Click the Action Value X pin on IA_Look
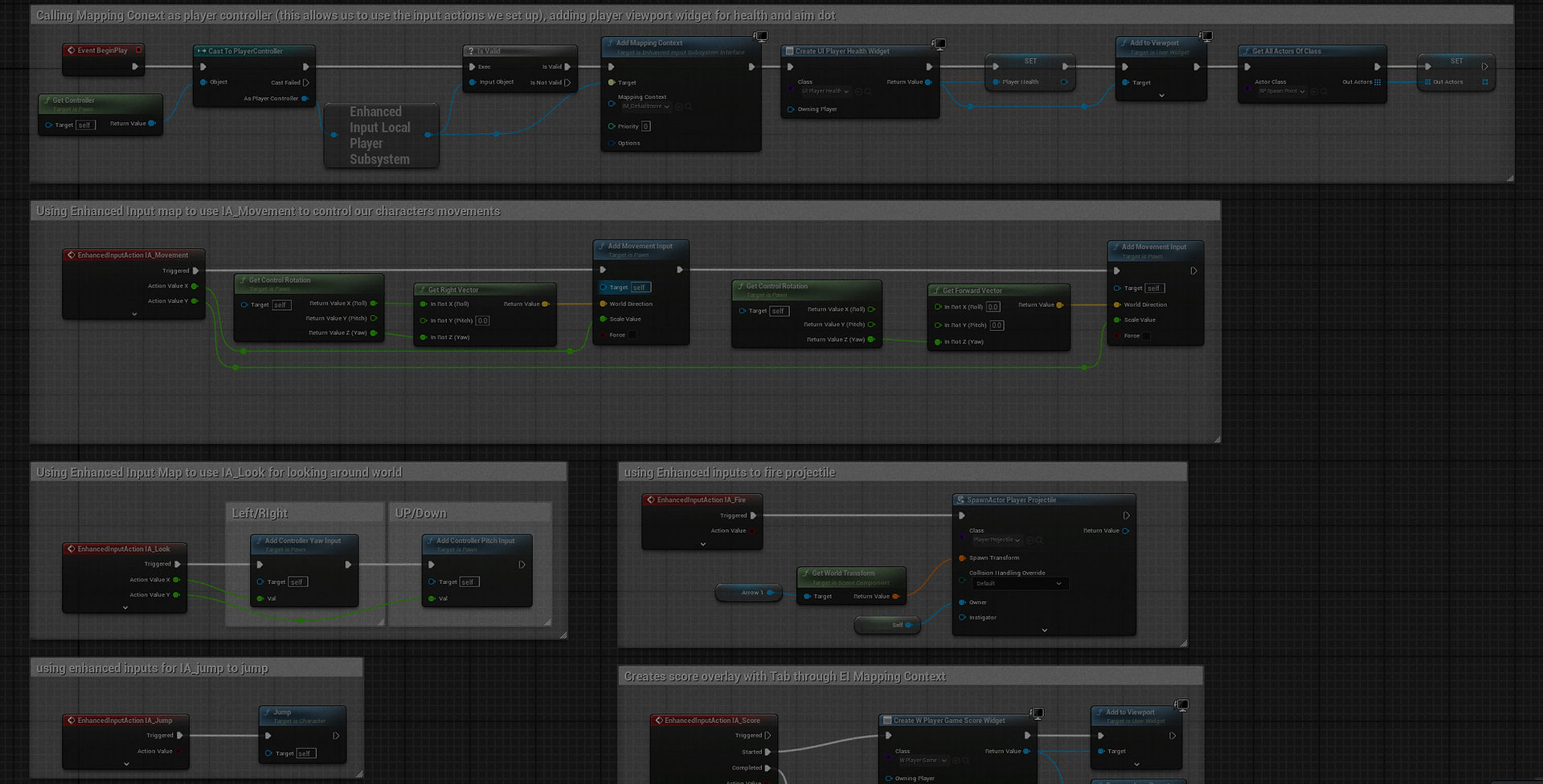This screenshot has width=1543, height=784. click(x=176, y=580)
